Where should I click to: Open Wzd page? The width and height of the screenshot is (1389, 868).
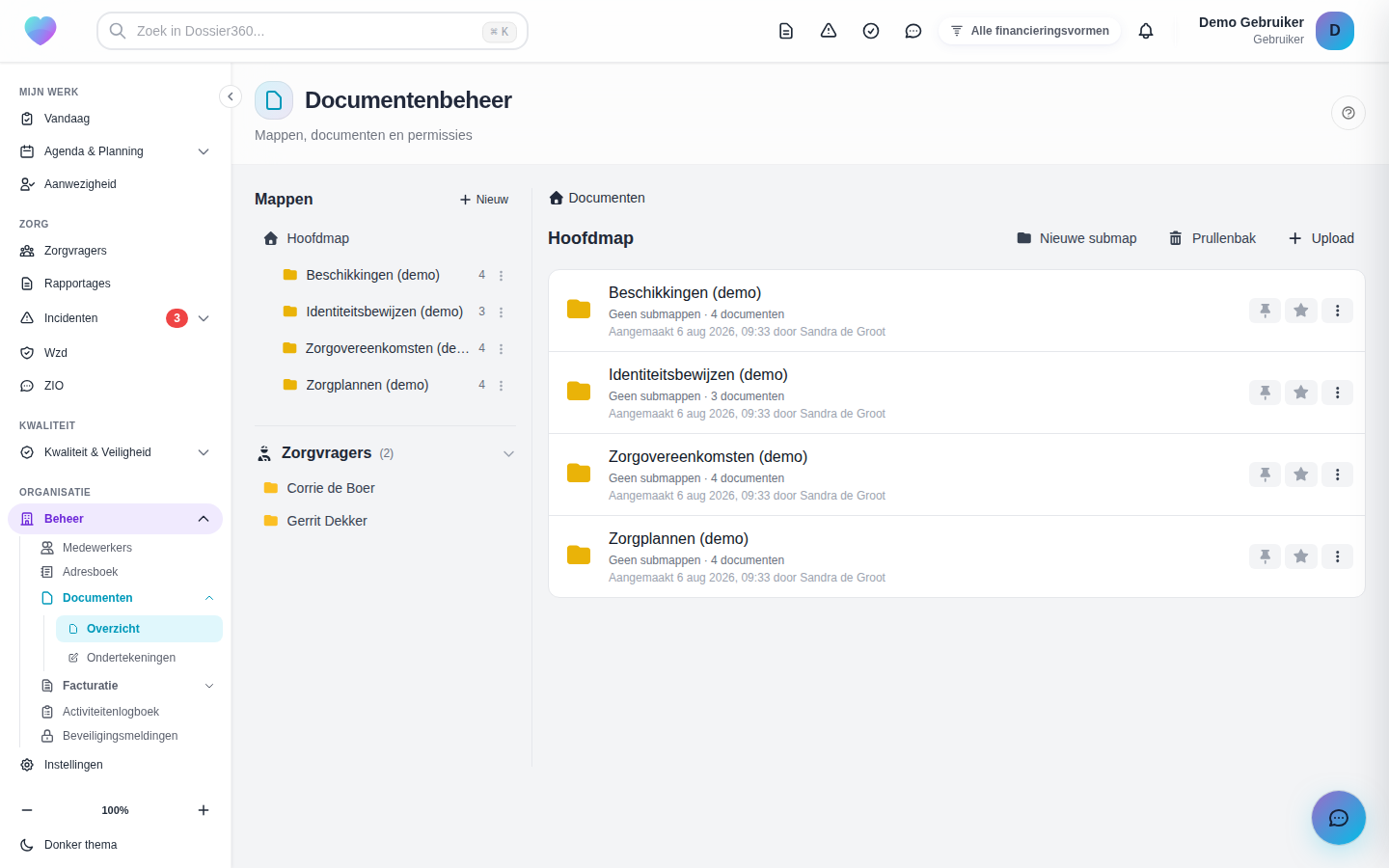(x=116, y=353)
